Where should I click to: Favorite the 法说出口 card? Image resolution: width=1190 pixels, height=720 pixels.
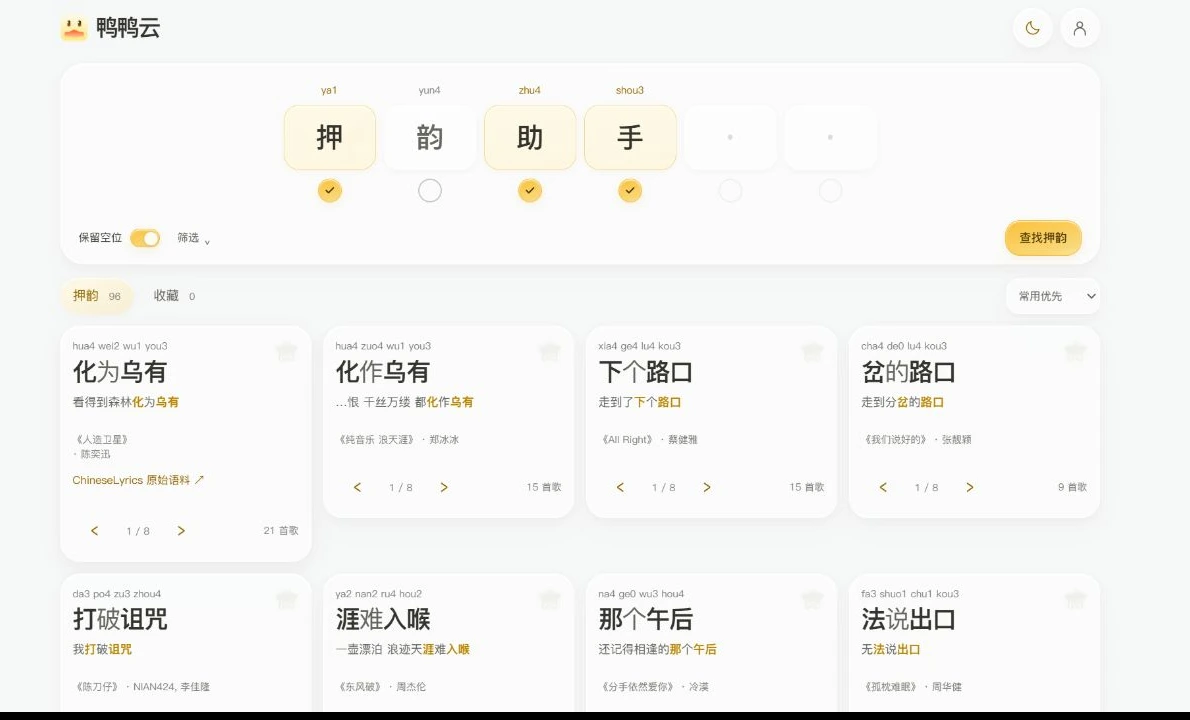[x=1075, y=599]
